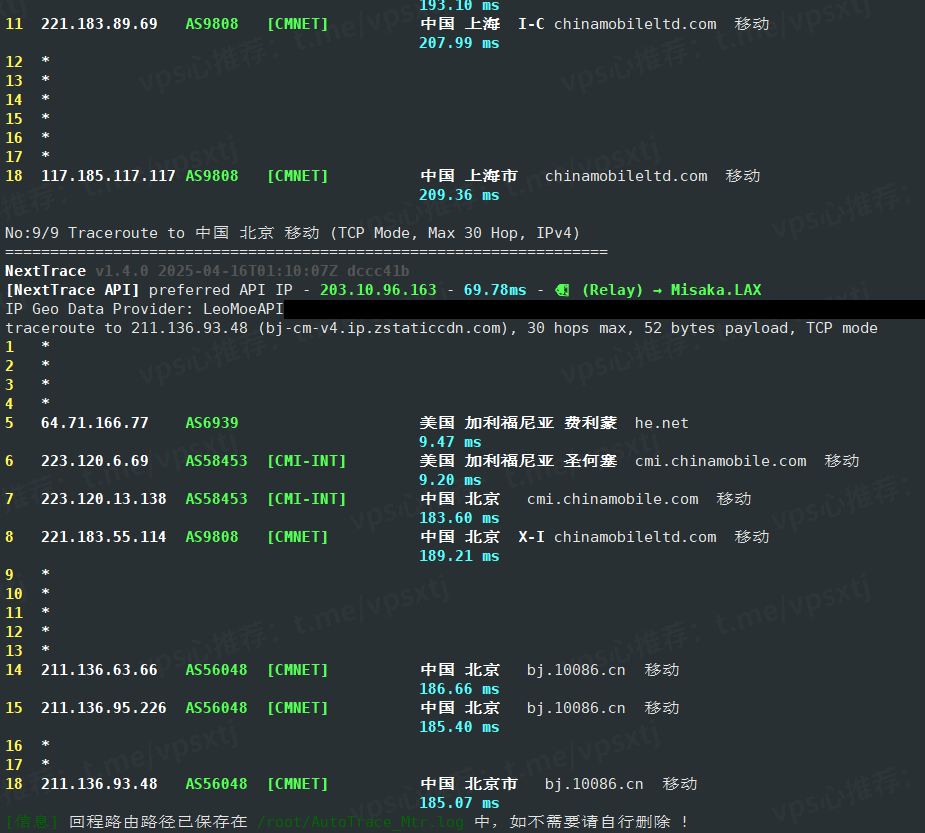Click [CMI-INT] on the 223.120.13.138 row
The image size is (925, 833).
click(x=306, y=499)
